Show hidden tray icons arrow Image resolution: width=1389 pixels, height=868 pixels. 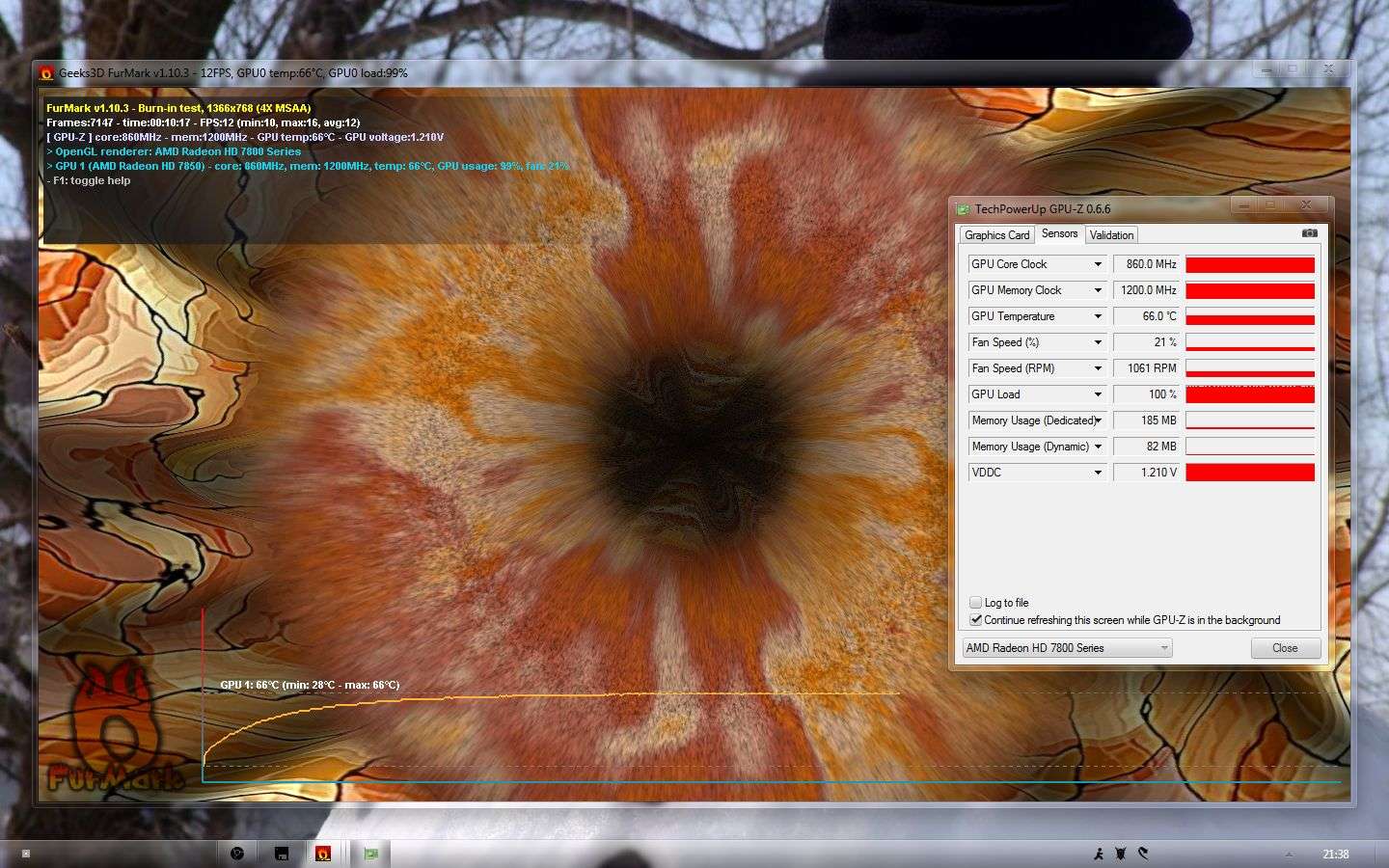[x=1290, y=854]
